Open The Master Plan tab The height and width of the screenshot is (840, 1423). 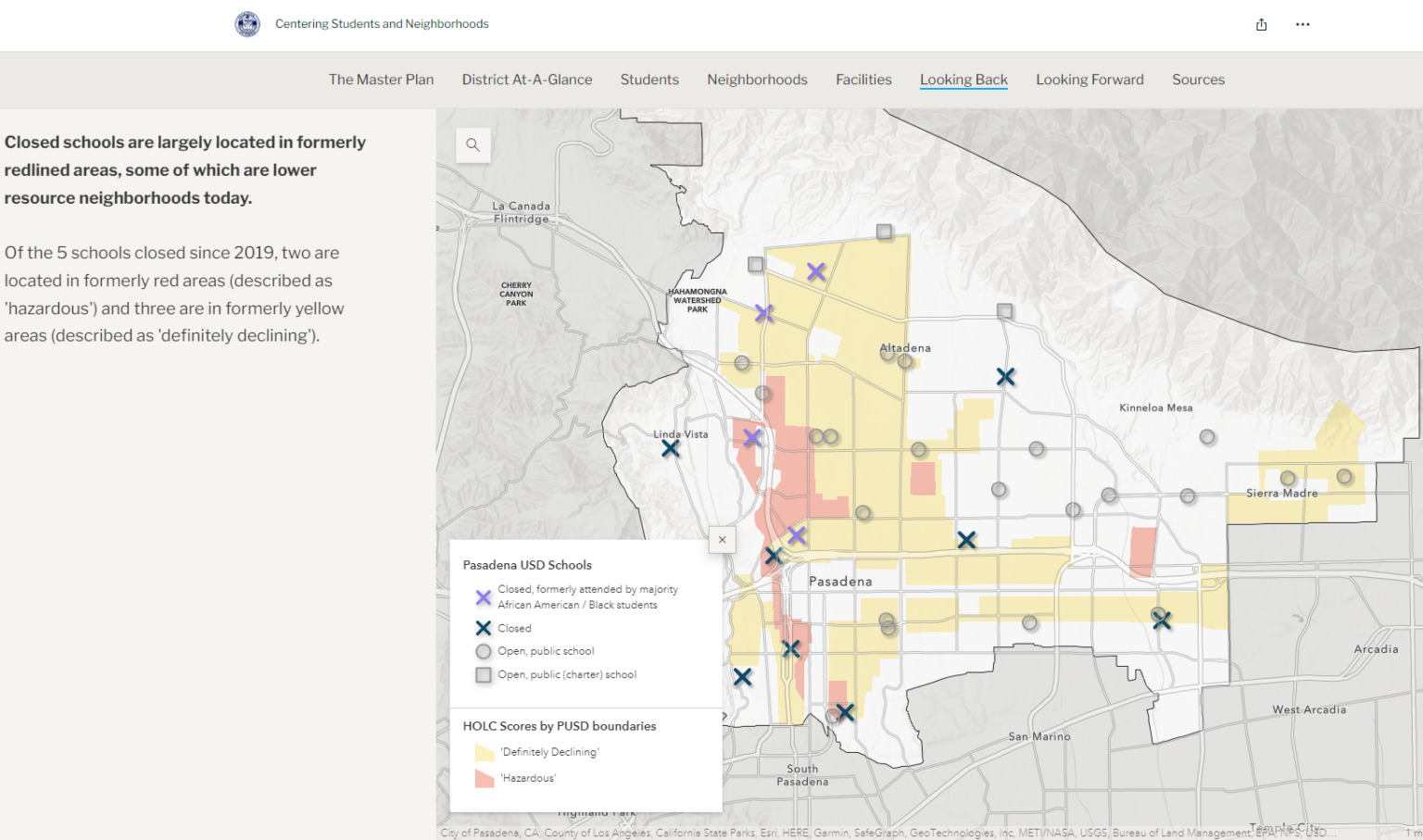(381, 80)
